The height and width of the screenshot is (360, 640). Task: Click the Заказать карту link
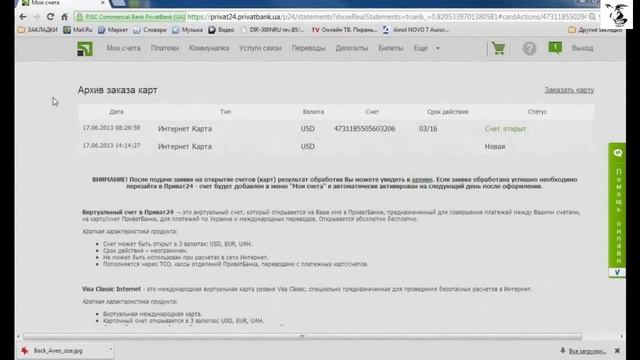point(569,90)
